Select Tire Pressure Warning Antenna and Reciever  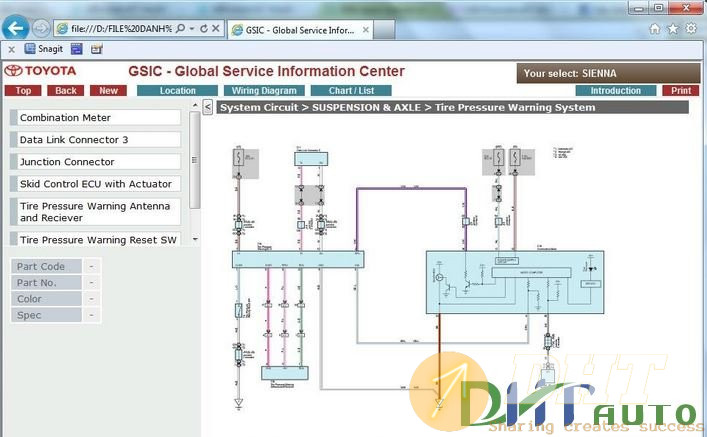point(95,212)
